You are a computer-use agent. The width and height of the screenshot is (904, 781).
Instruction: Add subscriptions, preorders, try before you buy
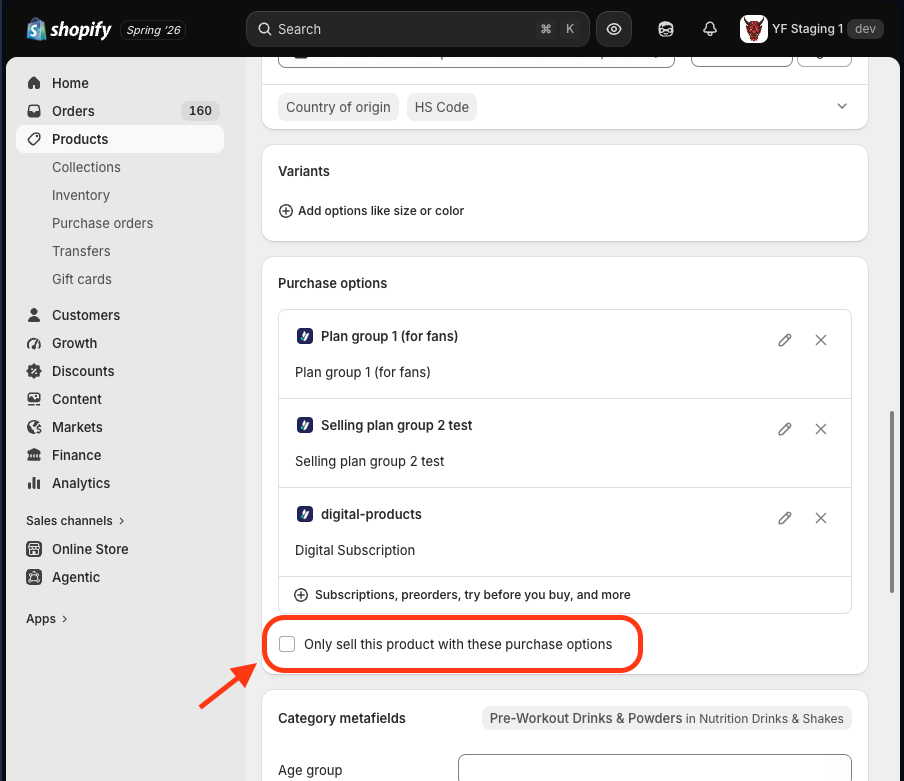coord(462,595)
